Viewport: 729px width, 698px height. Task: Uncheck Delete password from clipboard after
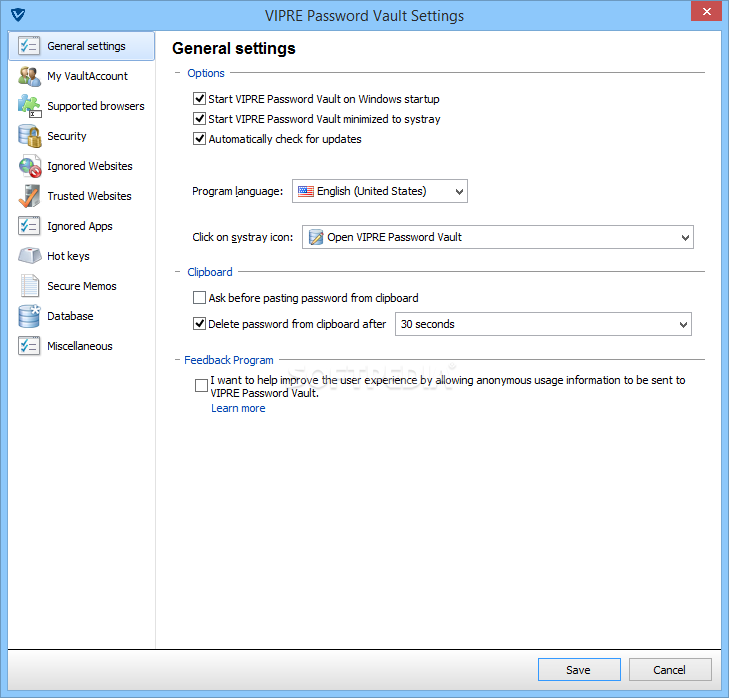point(199,324)
